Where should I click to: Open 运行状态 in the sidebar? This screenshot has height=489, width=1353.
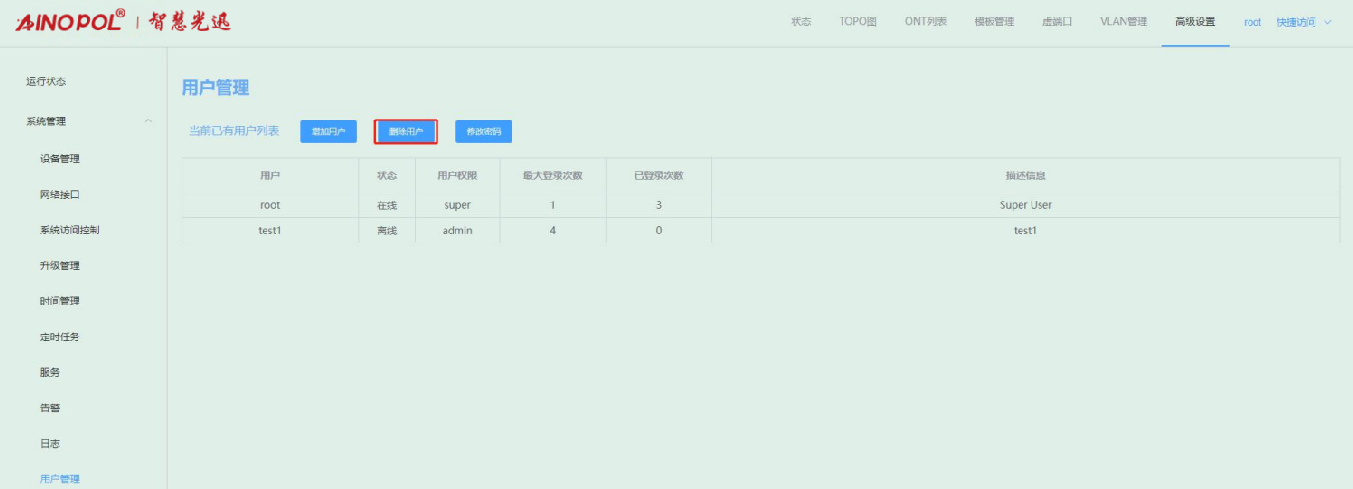click(46, 82)
